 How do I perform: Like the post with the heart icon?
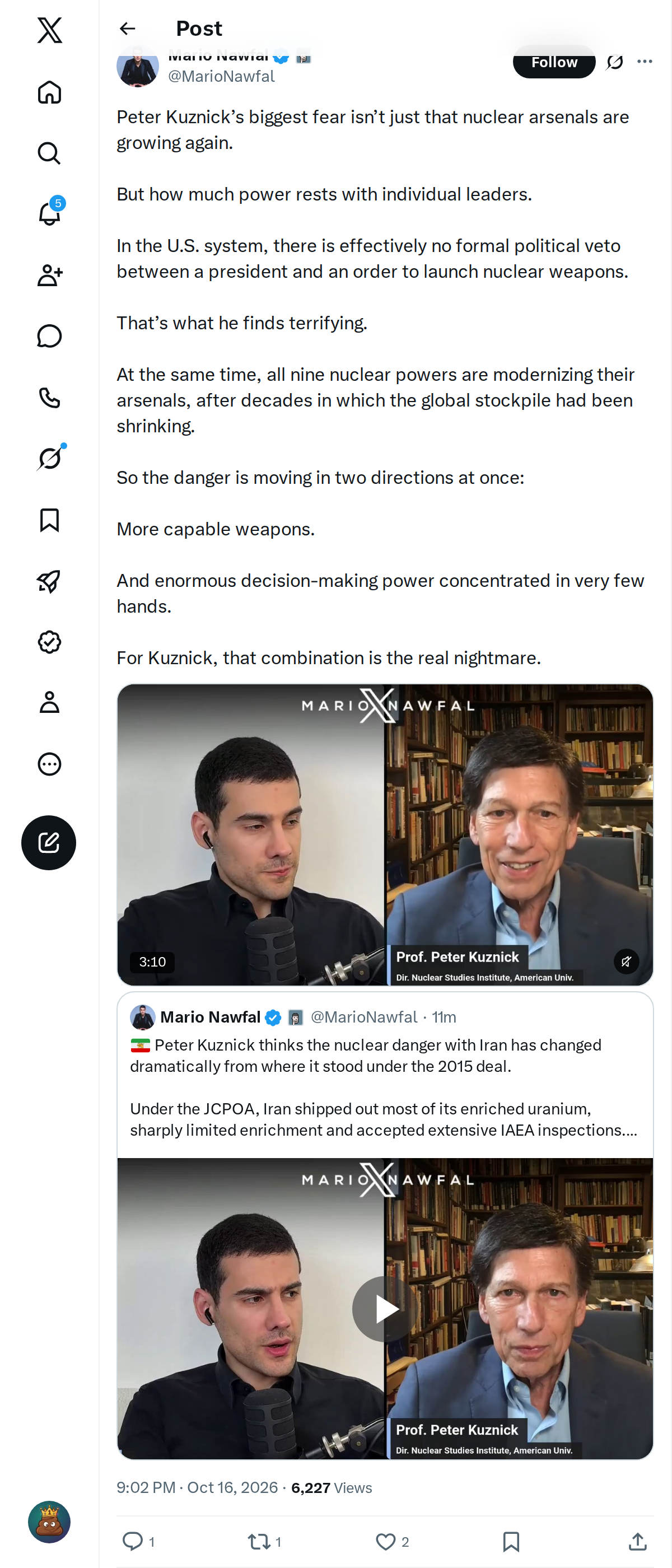385,1541
